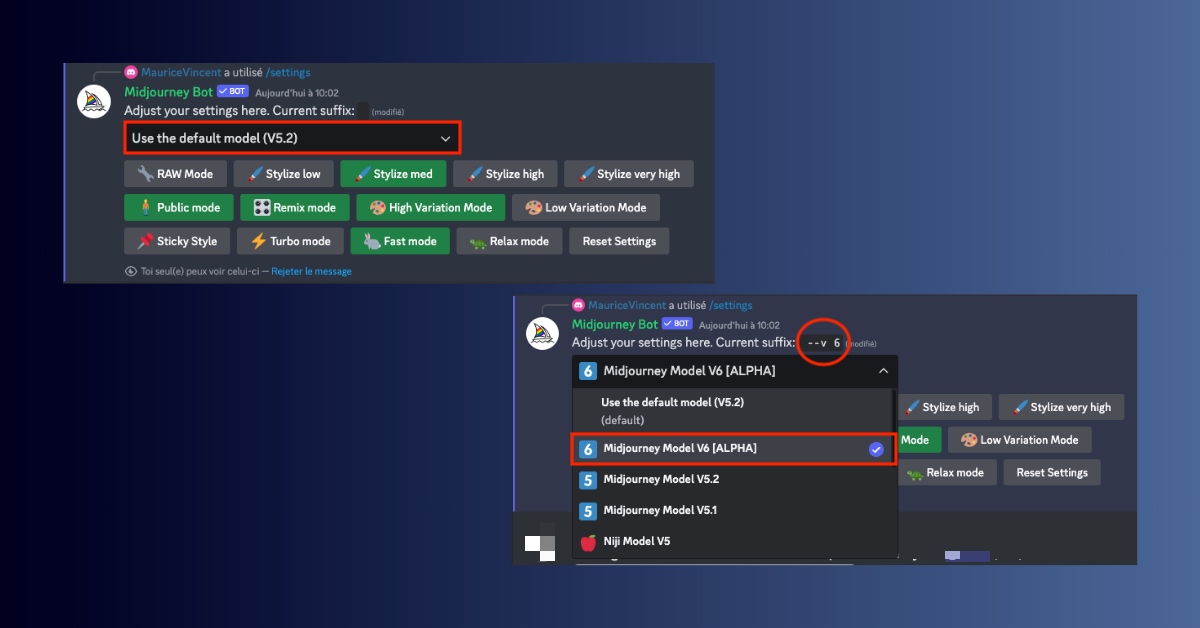Collapse the open model dropdown using the up chevron

coord(882,371)
